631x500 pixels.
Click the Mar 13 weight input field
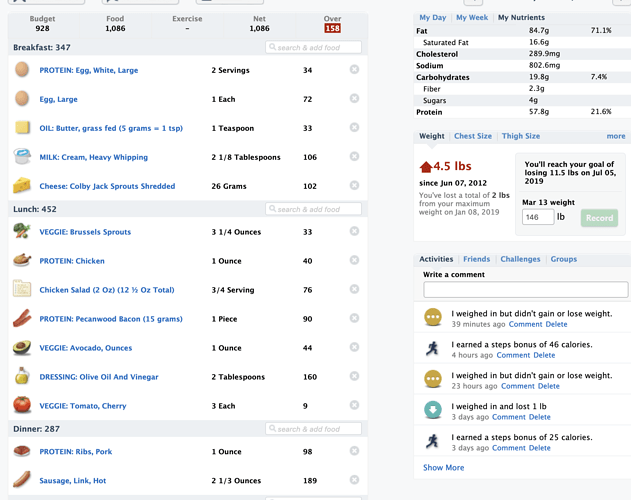538,217
